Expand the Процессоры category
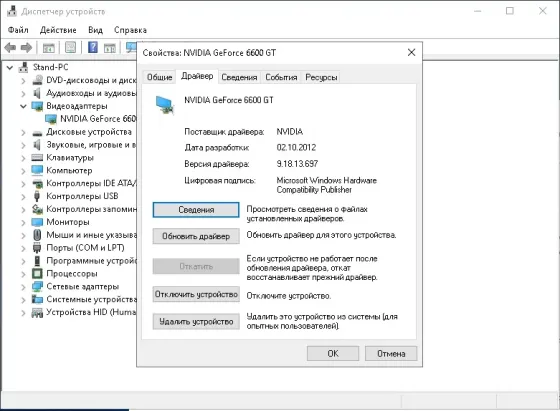560x411 pixels. (24, 274)
